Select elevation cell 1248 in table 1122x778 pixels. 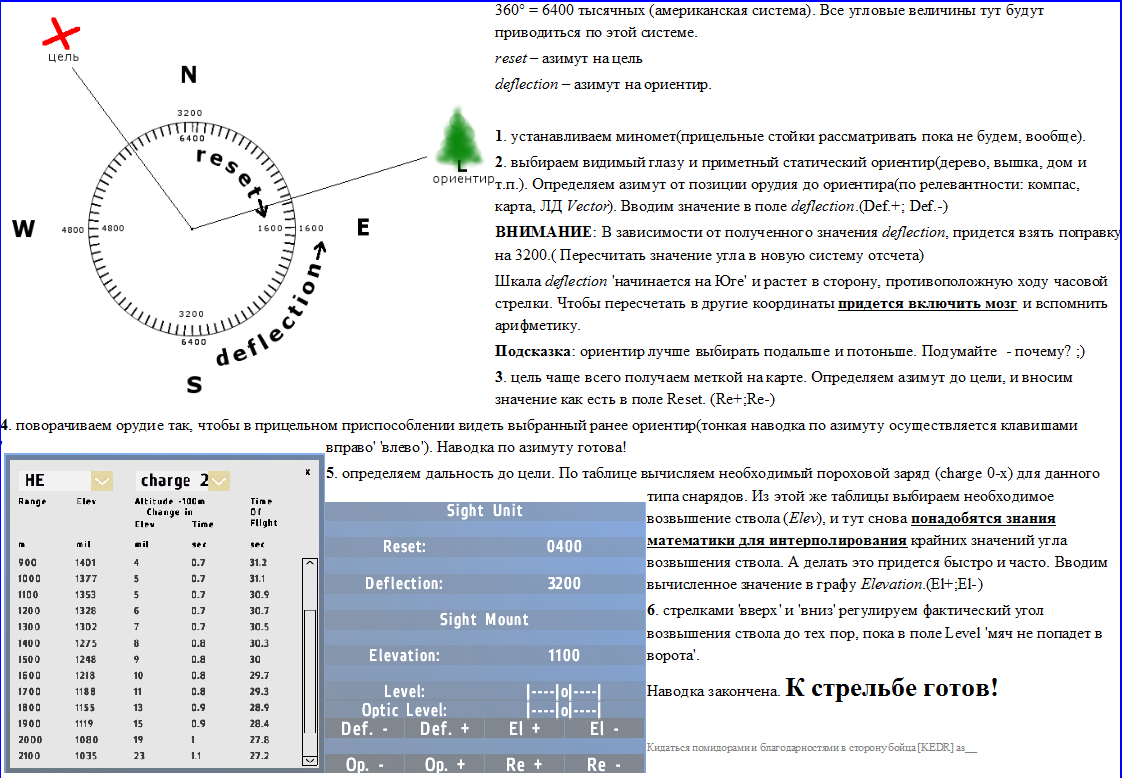(84, 659)
